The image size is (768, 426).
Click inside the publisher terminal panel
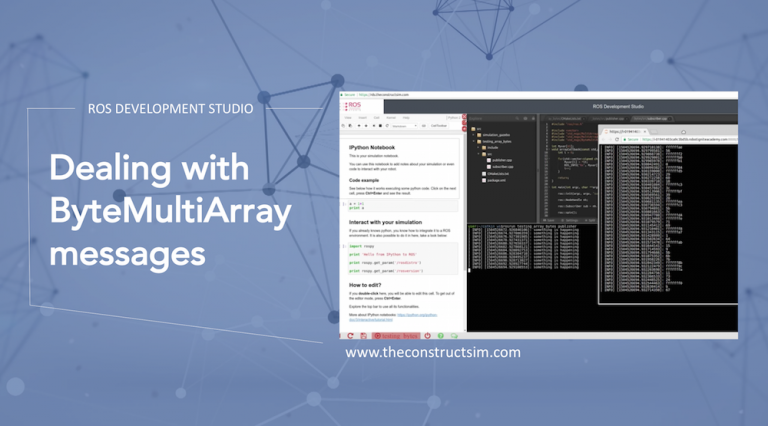pos(531,279)
